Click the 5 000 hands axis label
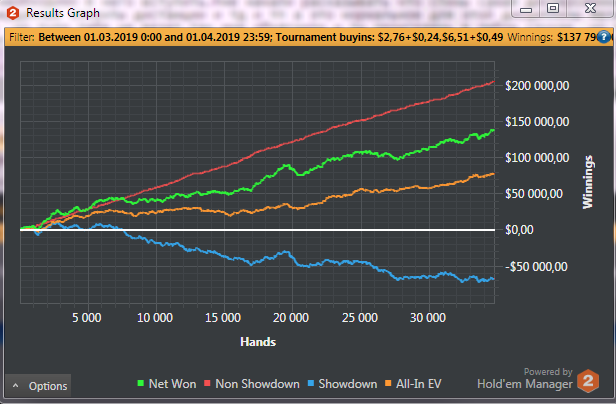 coord(87,318)
